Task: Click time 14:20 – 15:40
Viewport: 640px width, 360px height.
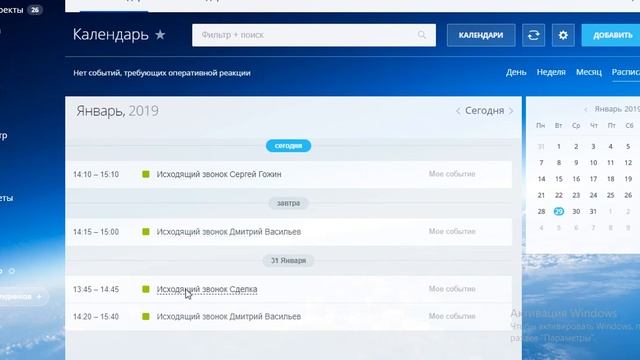Action: point(96,316)
